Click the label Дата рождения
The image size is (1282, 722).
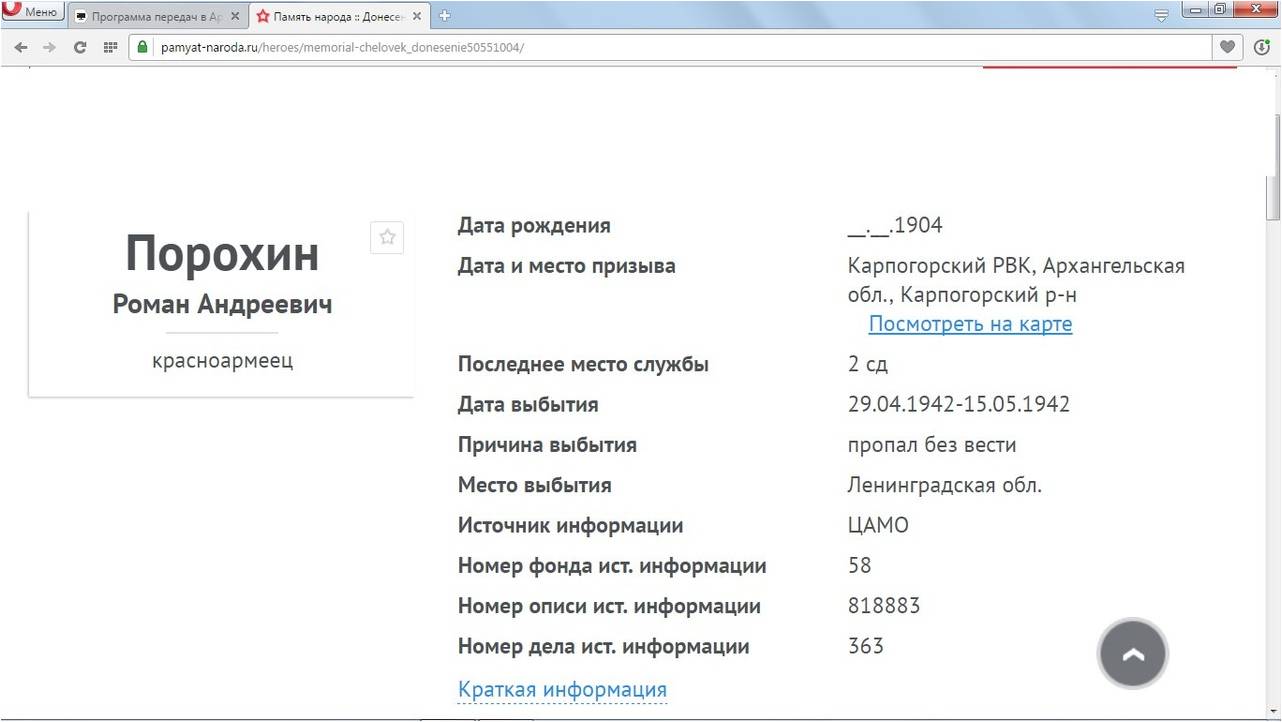[534, 226]
